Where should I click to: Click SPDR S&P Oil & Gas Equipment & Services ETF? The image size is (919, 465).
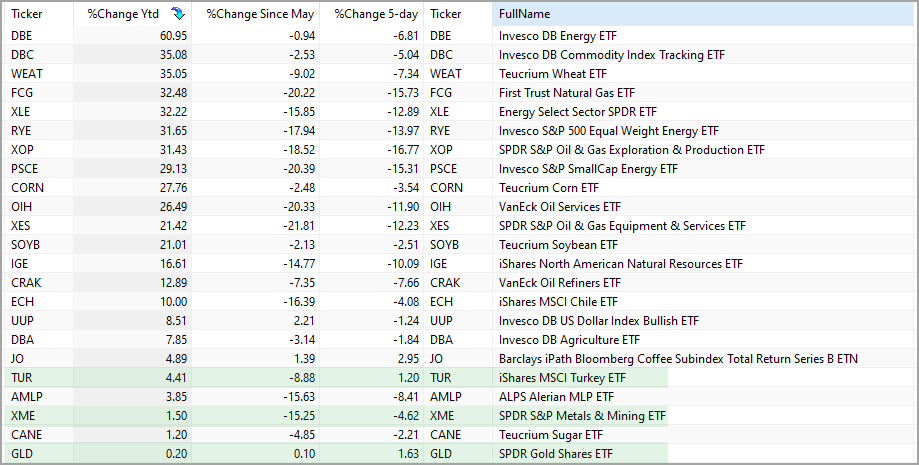pos(622,226)
